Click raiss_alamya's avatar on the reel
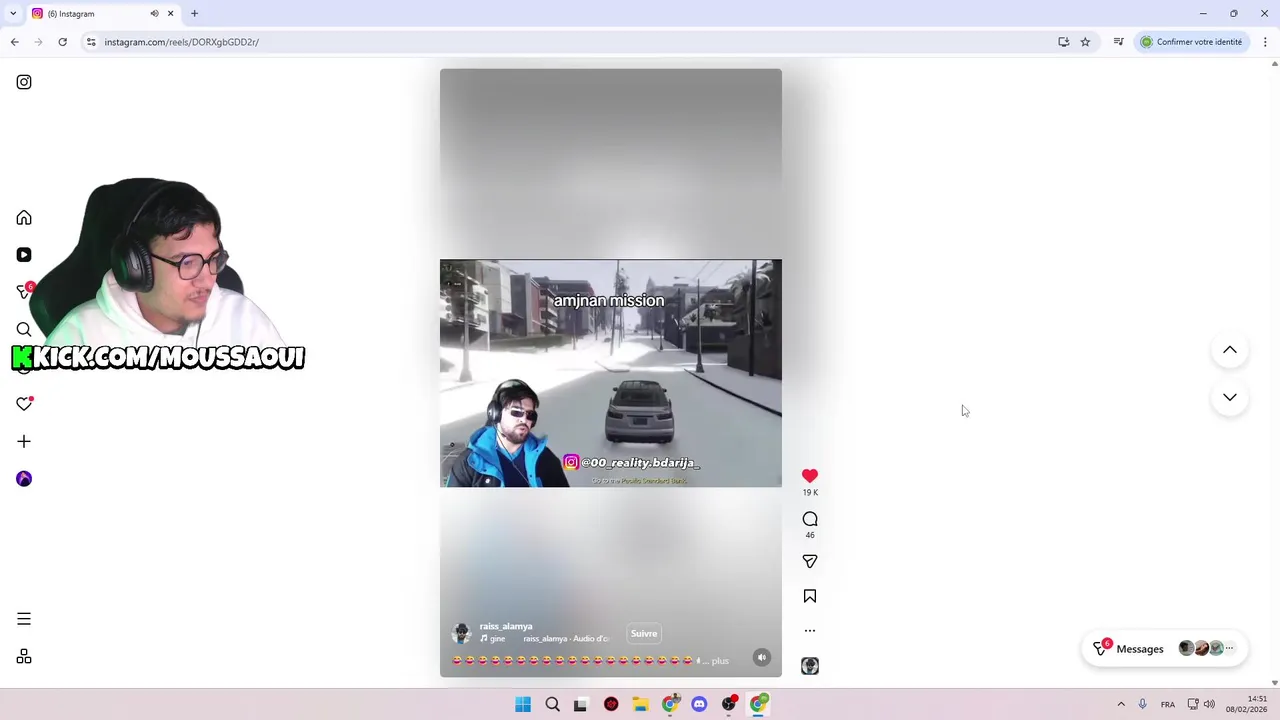This screenshot has height=720, width=1280. coord(462,633)
